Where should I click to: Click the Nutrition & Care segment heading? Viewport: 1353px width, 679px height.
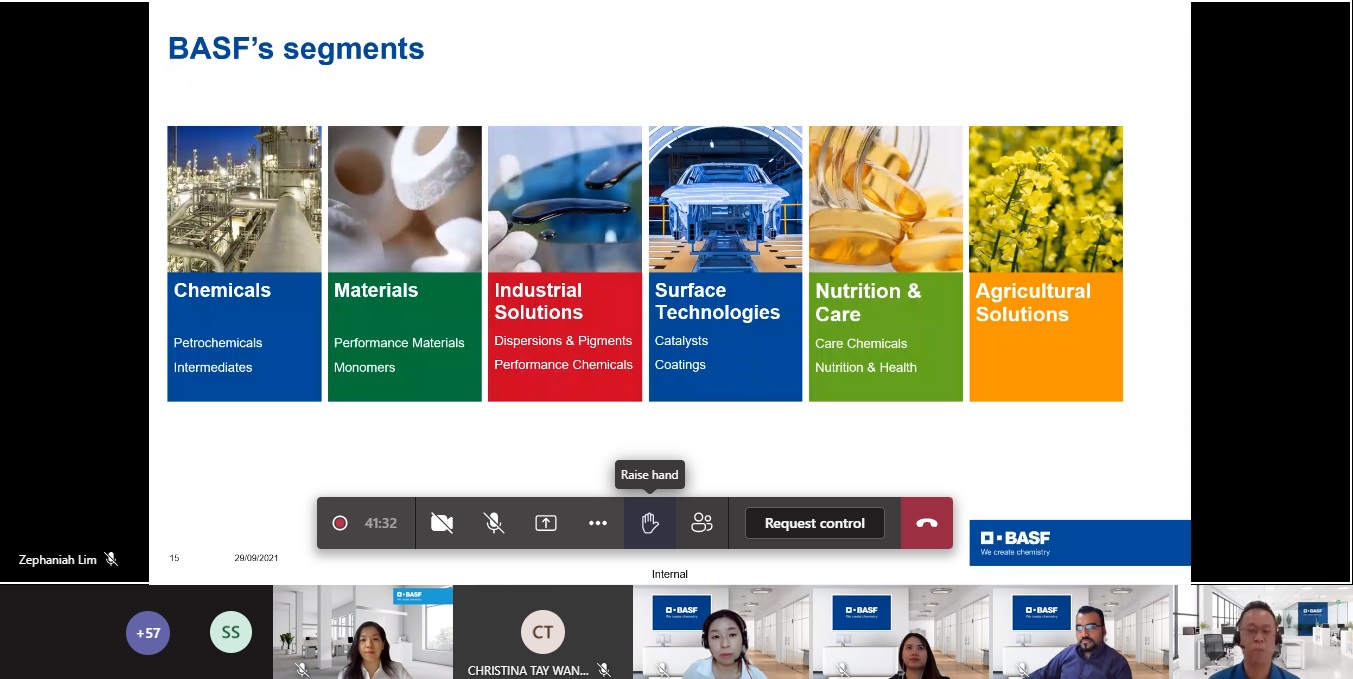pyautogui.click(x=868, y=302)
